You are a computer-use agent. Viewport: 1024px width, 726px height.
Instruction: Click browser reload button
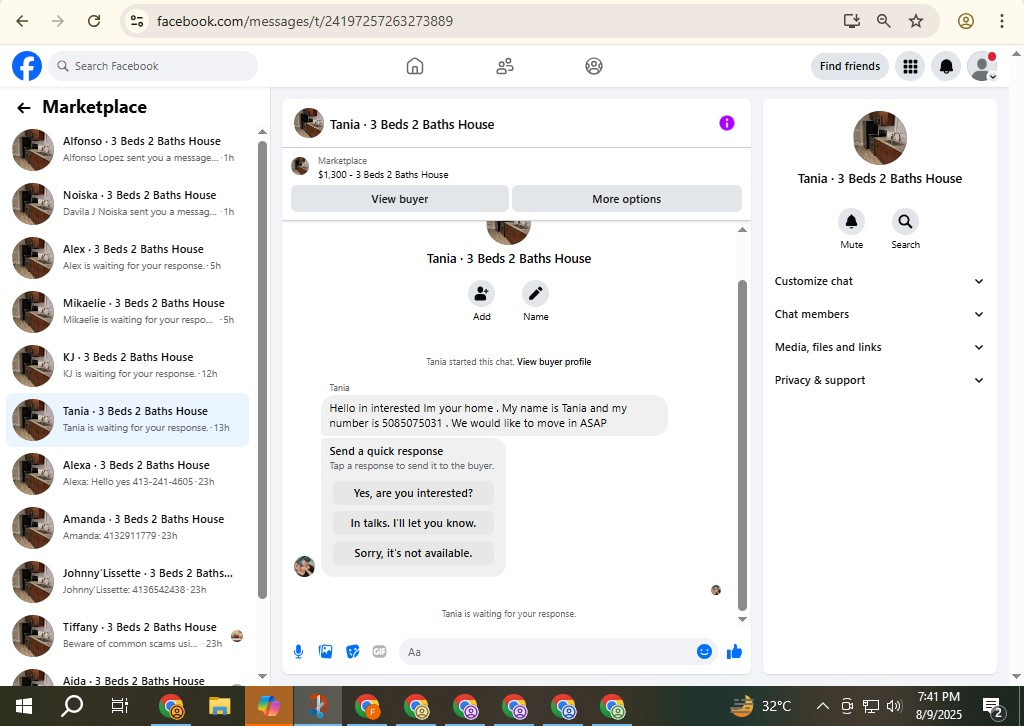pyautogui.click(x=94, y=21)
